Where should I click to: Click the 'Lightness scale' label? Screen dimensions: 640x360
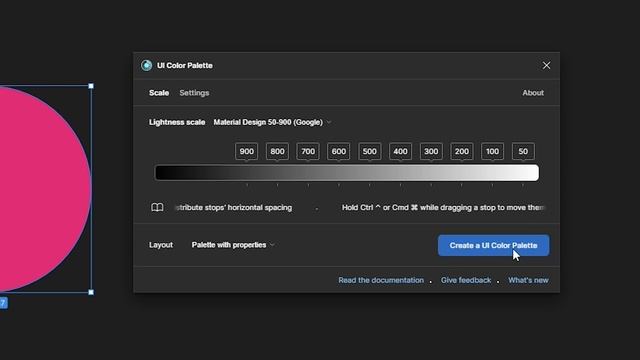(177, 122)
